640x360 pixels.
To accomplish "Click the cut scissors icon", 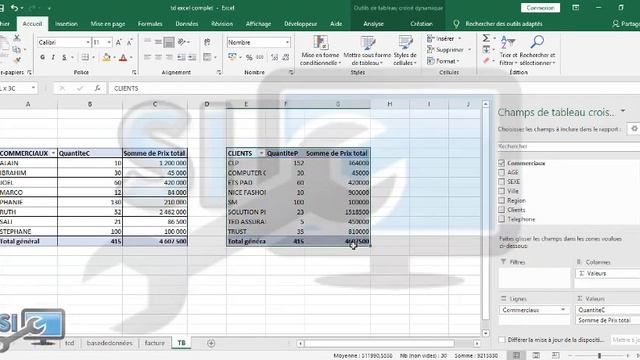I will point(17,38).
